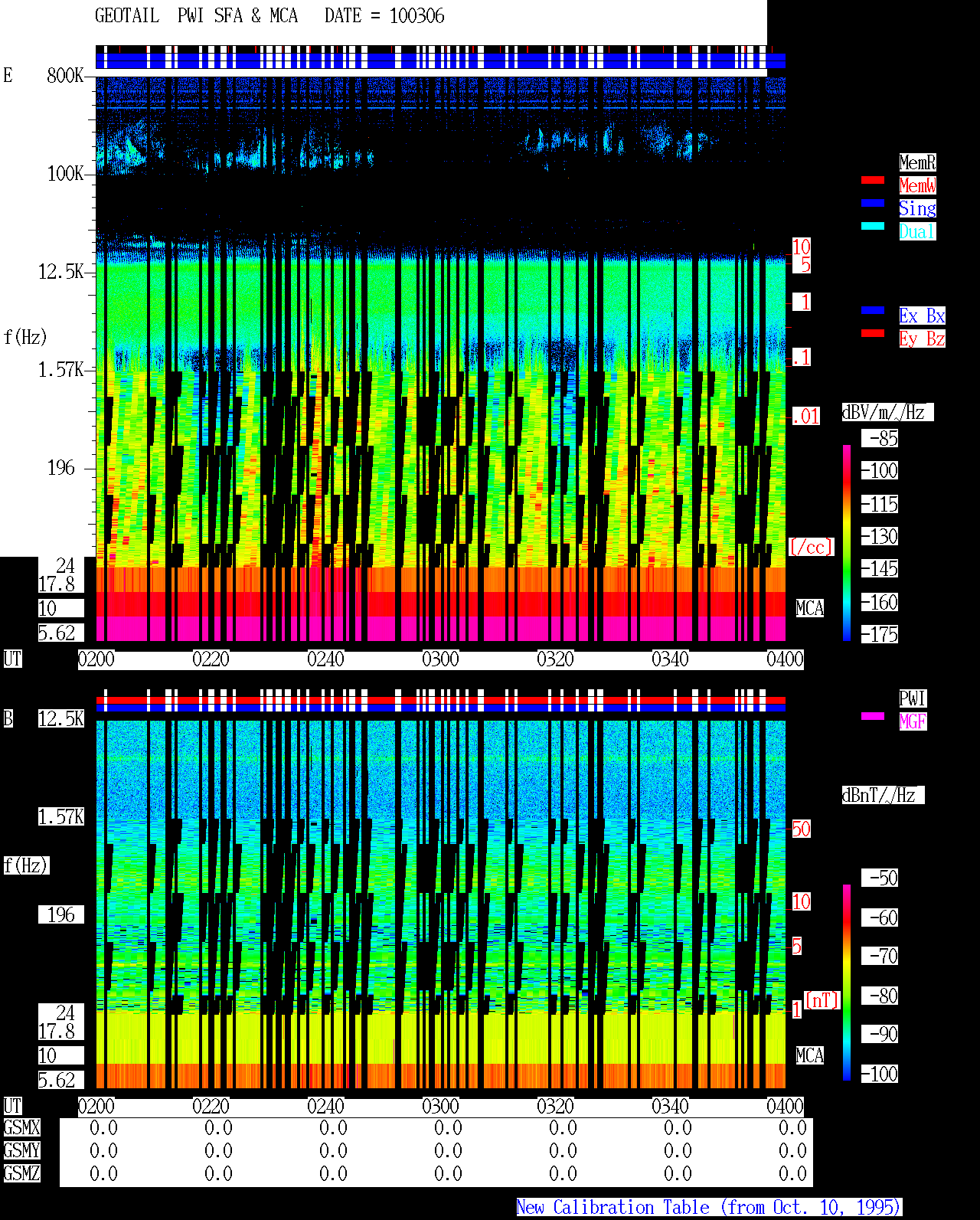This screenshot has width=980, height=1220.
Task: Click the -145 color scale value
Action: click(880, 569)
